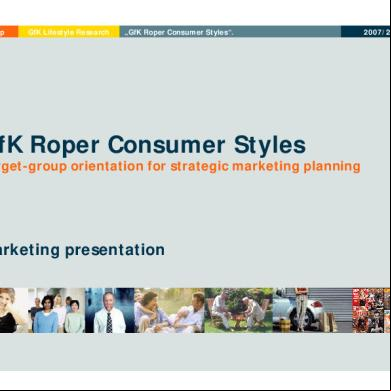The width and height of the screenshot is (391, 391).
Task: Click the red crowd photo at far right
Action: (371, 310)
